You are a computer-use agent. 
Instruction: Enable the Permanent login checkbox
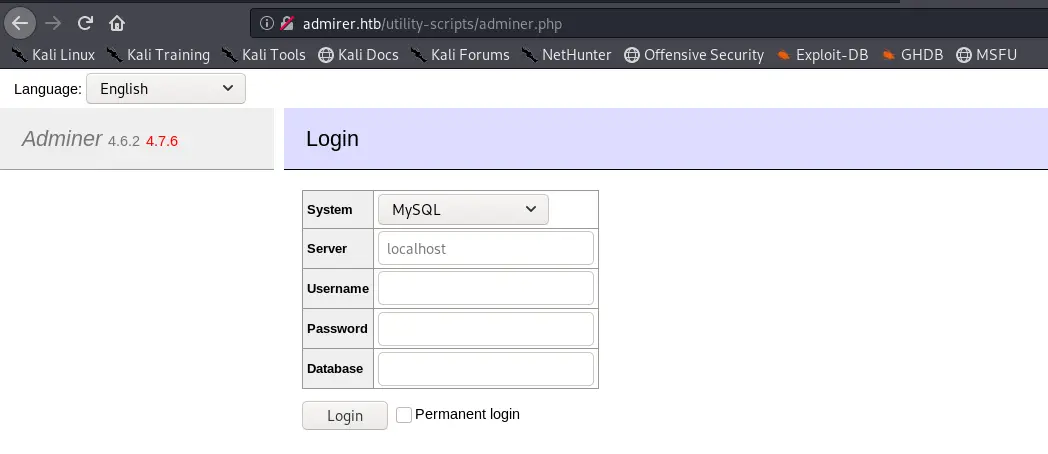pyautogui.click(x=404, y=415)
